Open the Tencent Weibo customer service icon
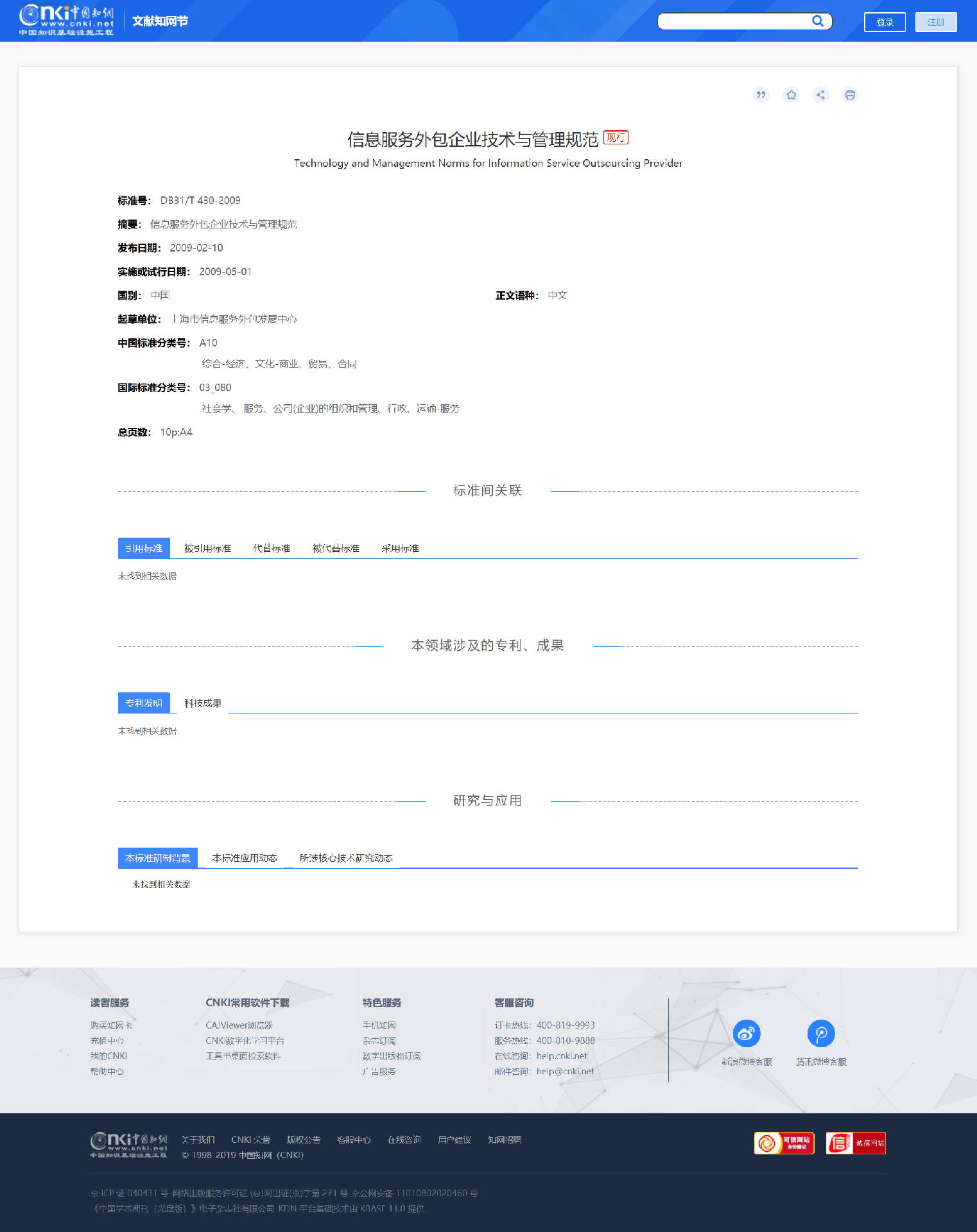 coord(820,1034)
